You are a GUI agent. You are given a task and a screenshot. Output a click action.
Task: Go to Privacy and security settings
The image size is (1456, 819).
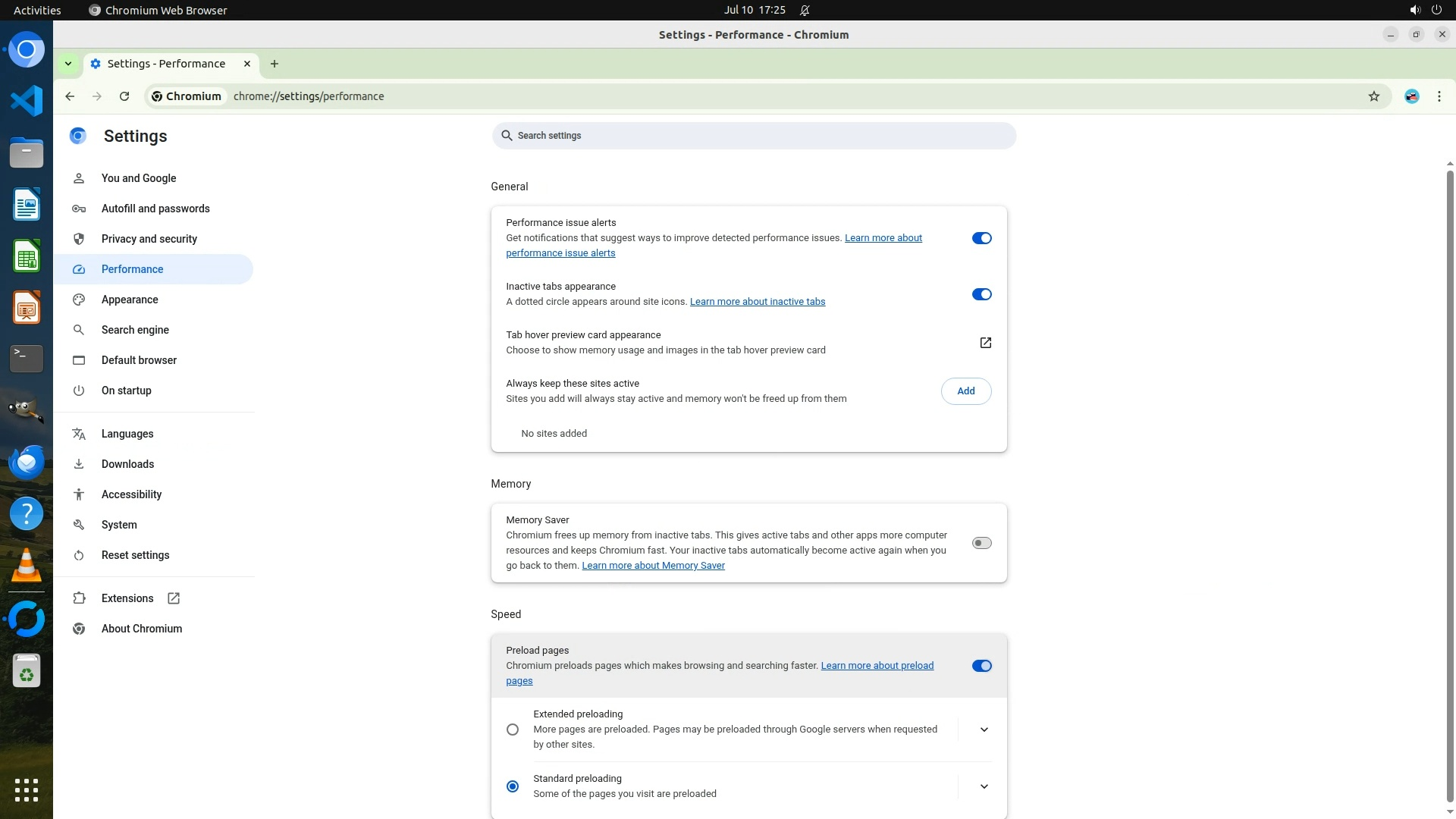pos(149,239)
